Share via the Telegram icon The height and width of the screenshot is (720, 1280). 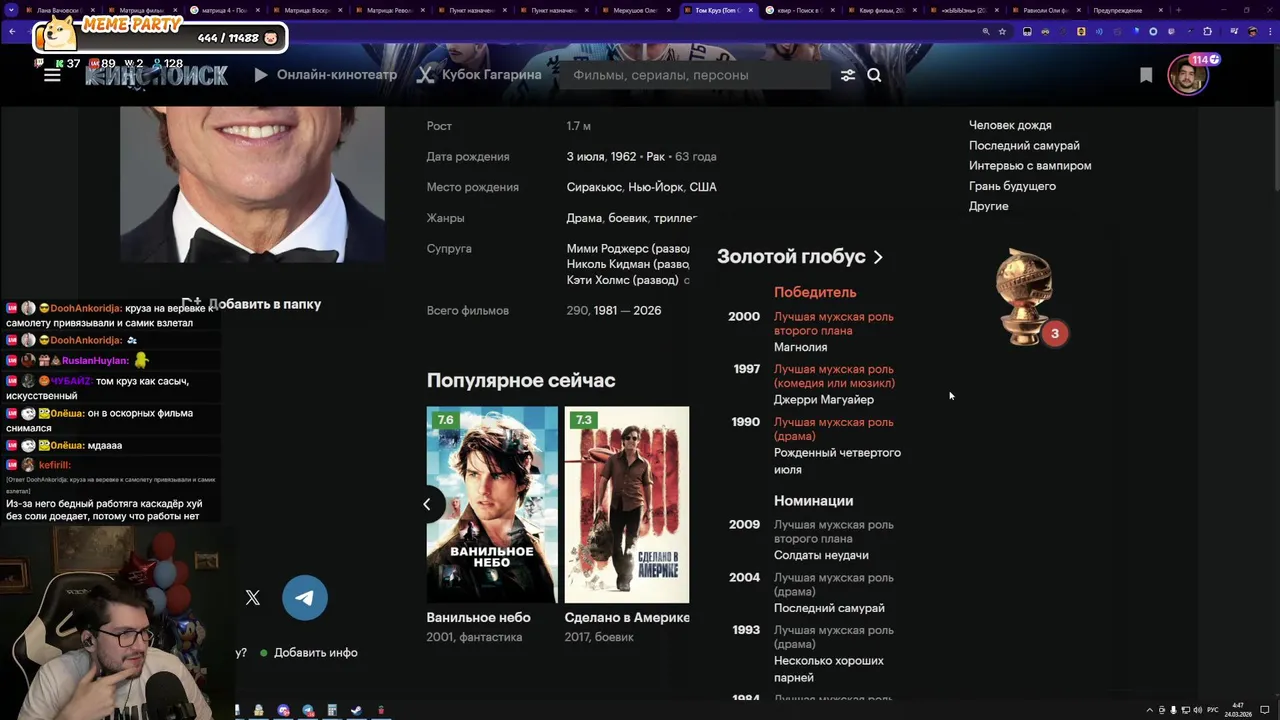305,598
